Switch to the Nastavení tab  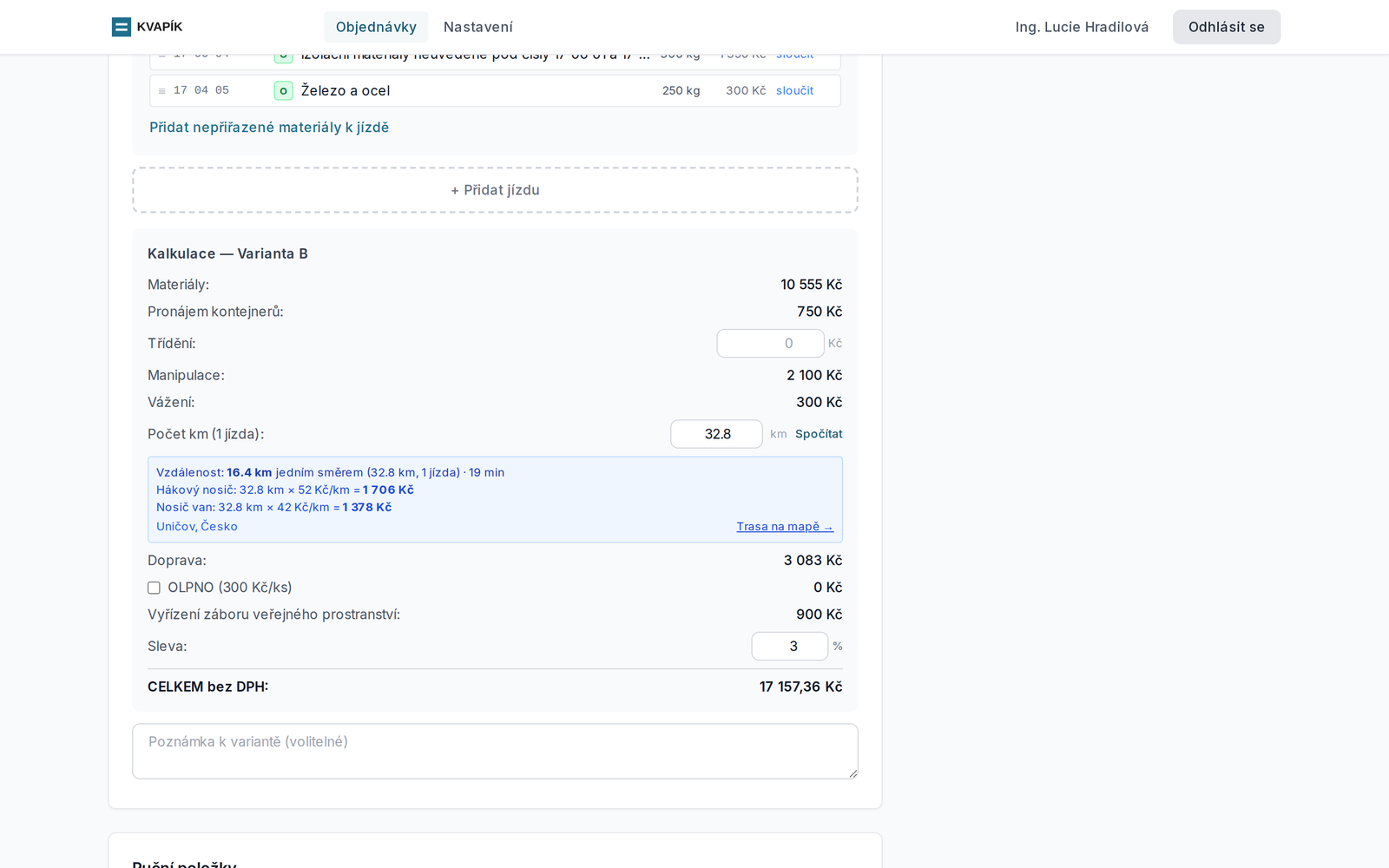pyautogui.click(x=478, y=27)
